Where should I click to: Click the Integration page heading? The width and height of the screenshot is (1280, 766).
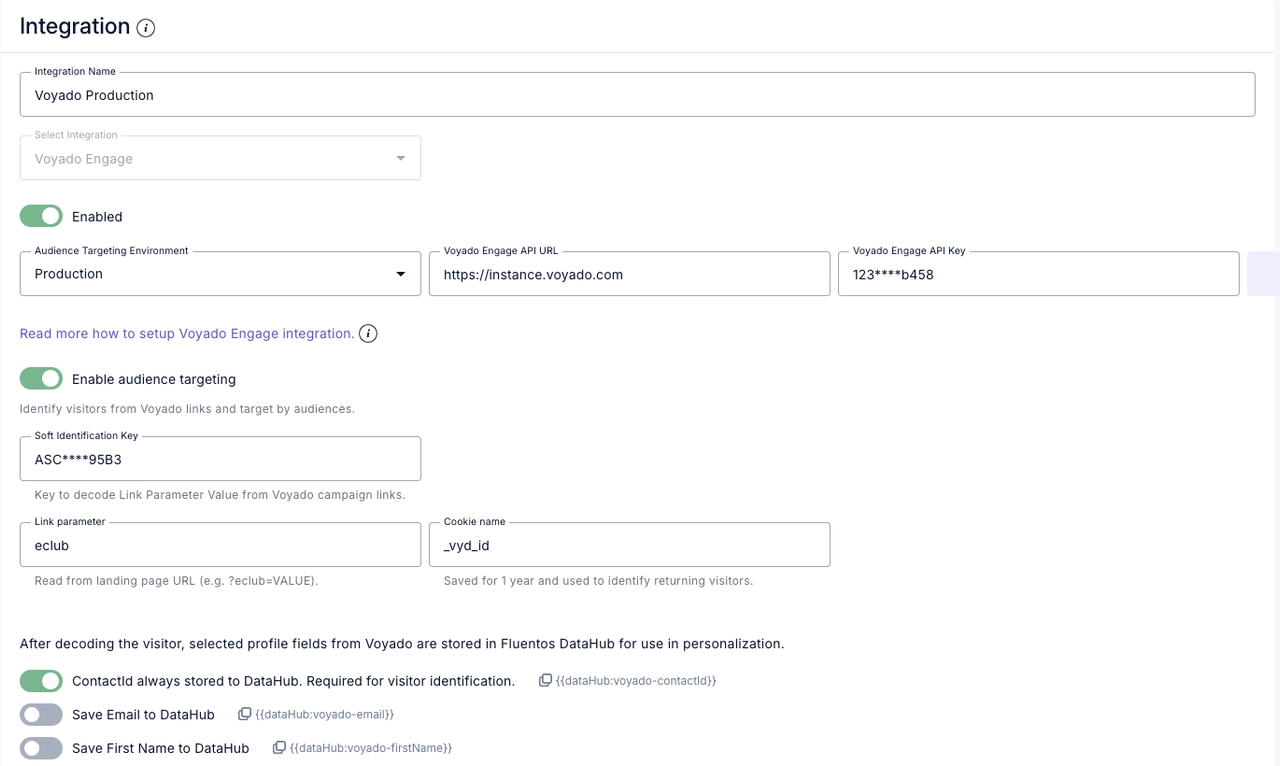click(75, 27)
